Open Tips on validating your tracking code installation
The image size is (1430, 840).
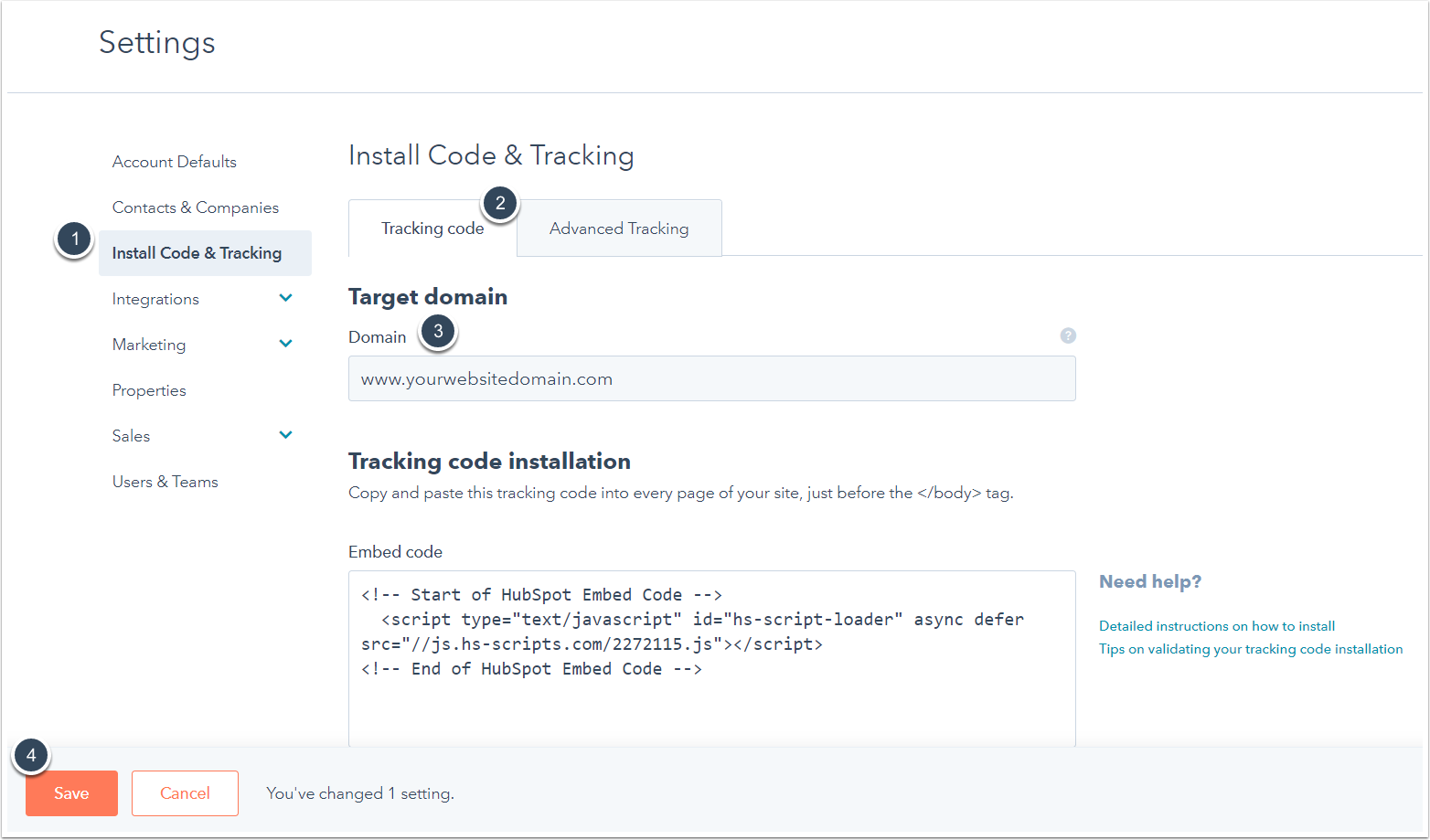pos(1251,649)
